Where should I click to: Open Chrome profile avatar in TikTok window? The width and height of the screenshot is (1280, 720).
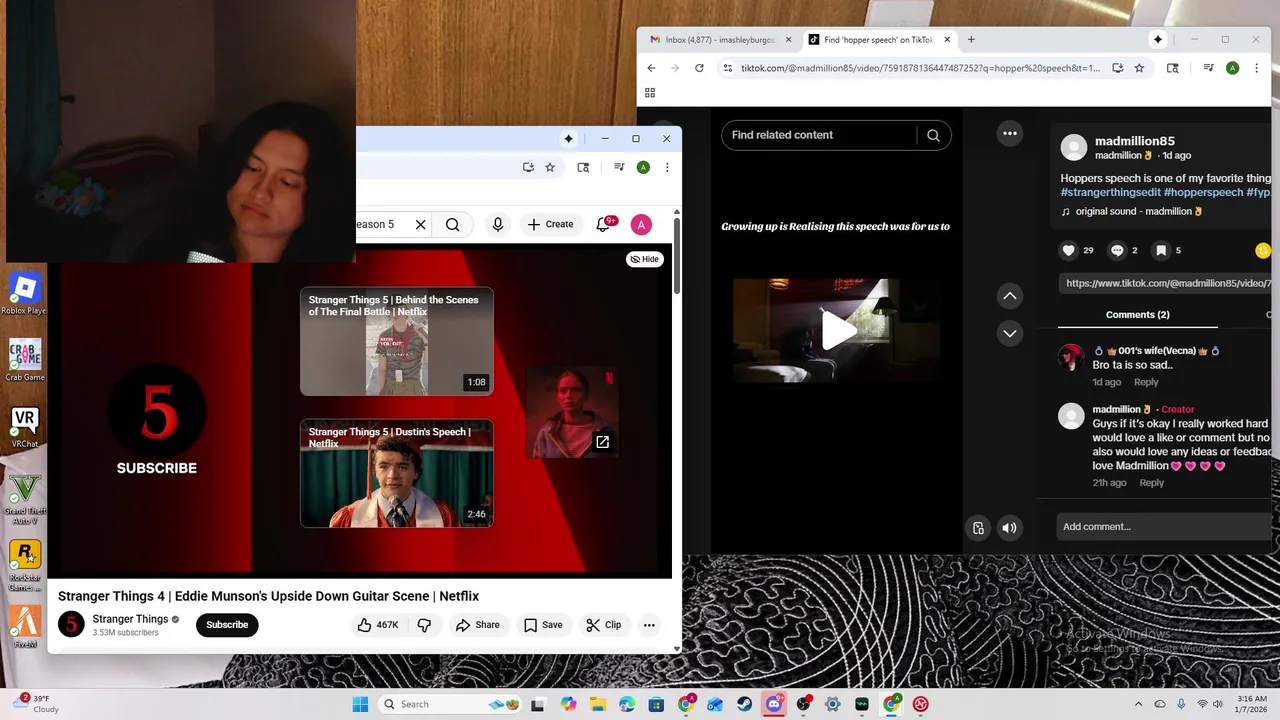point(1232,68)
